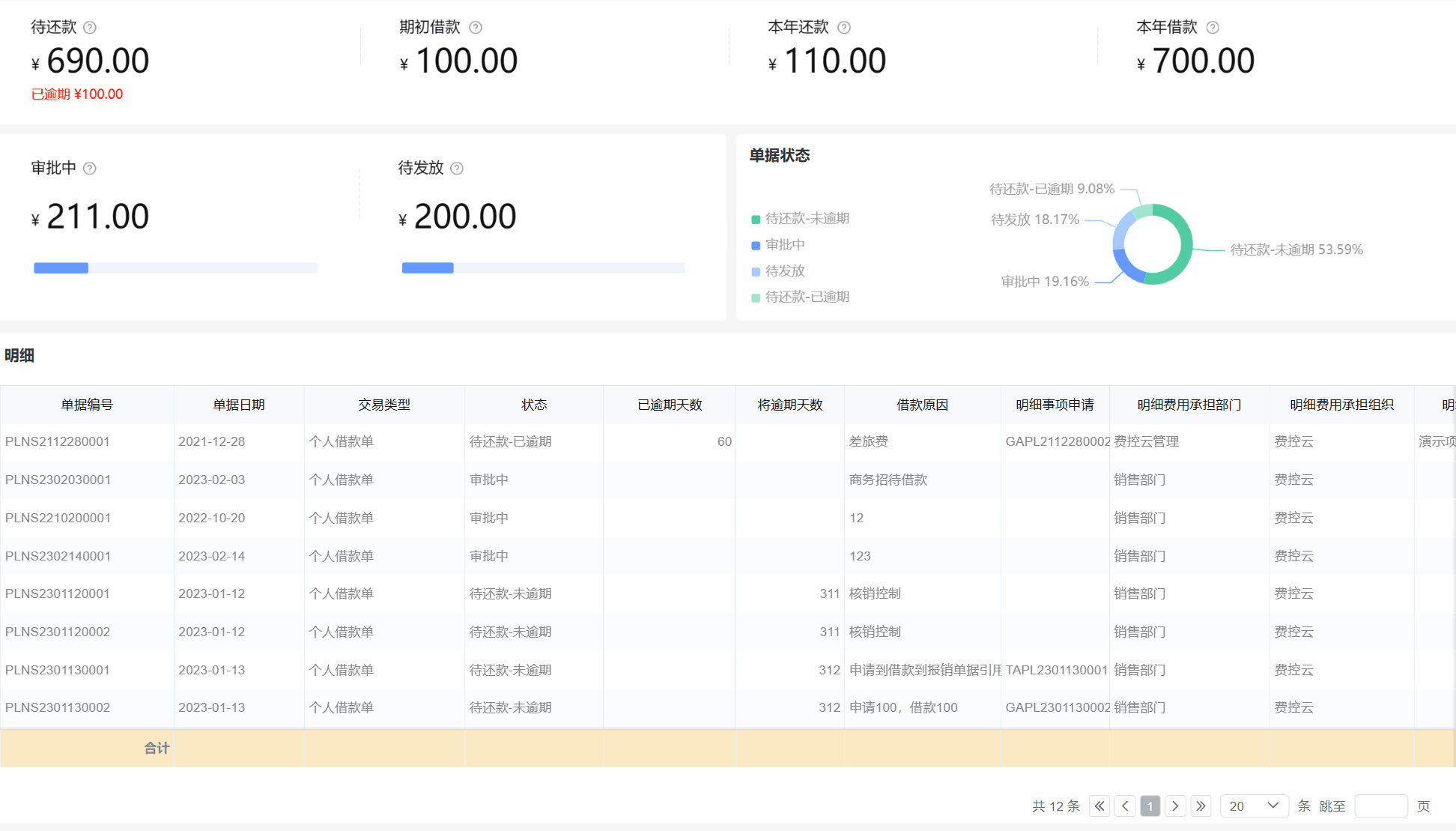
Task: Click previous page arrow in pagination
Action: [x=1125, y=806]
